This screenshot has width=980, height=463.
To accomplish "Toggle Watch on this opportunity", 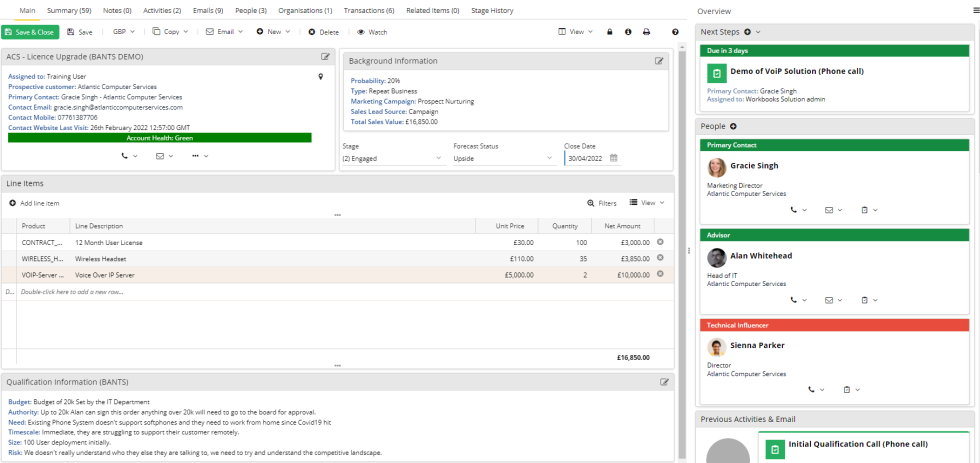I will click(372, 32).
